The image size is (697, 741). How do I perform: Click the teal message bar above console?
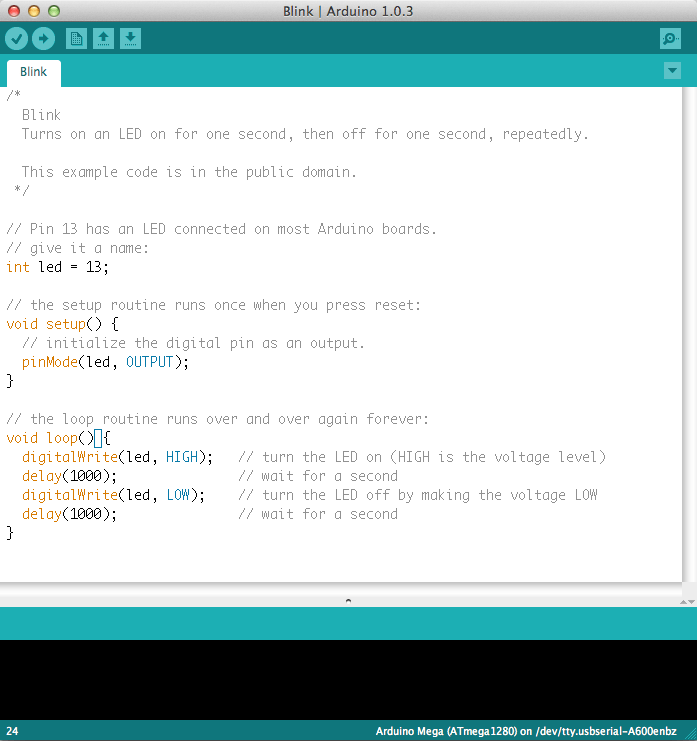[x=348, y=623]
